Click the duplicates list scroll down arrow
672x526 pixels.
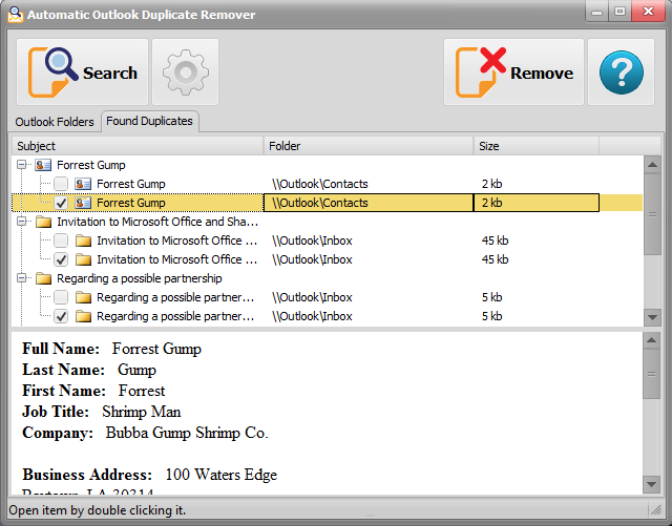pyautogui.click(x=652, y=318)
